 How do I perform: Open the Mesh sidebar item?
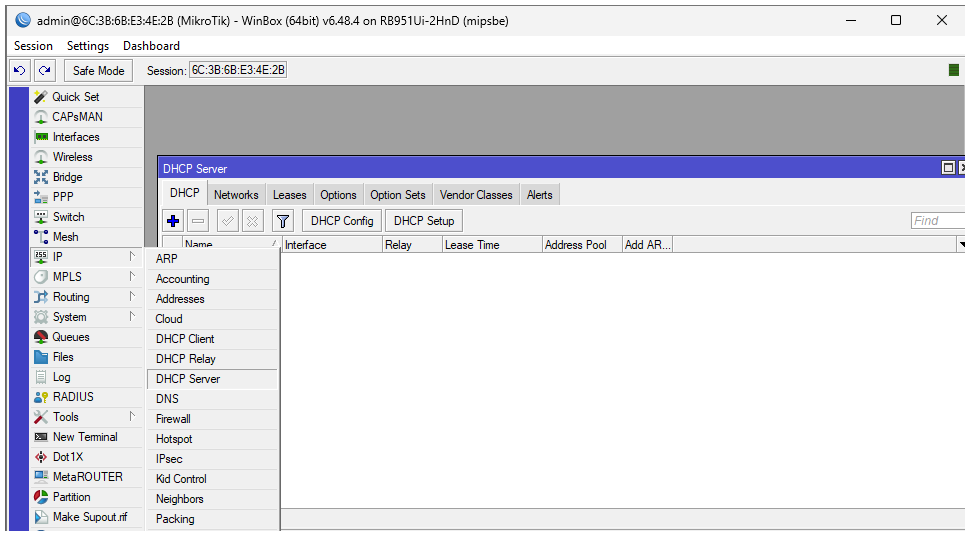[x=87, y=236]
